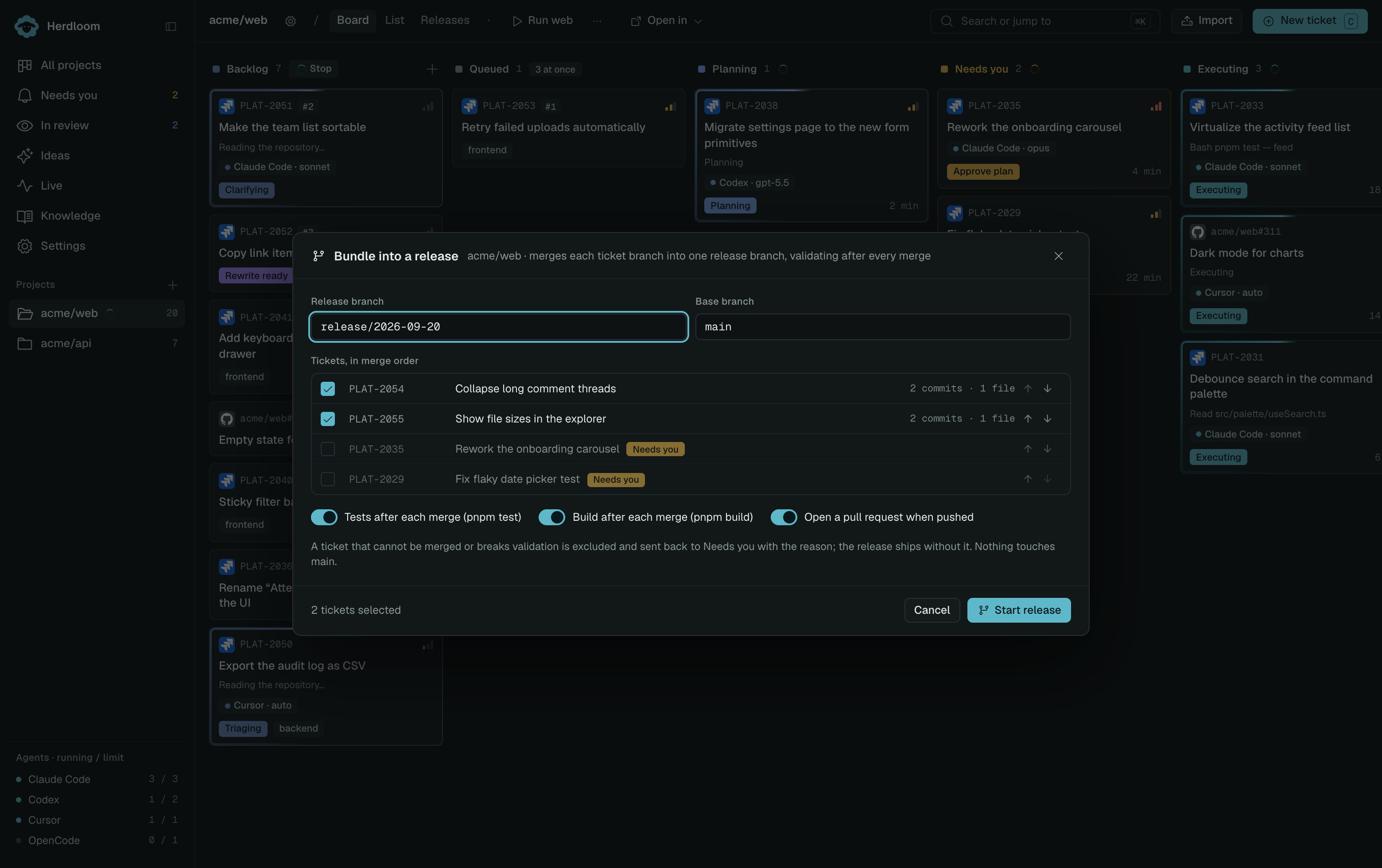The image size is (1382, 868).
Task: Click priority bars icon on PLAT-2038 card
Action: (912, 107)
